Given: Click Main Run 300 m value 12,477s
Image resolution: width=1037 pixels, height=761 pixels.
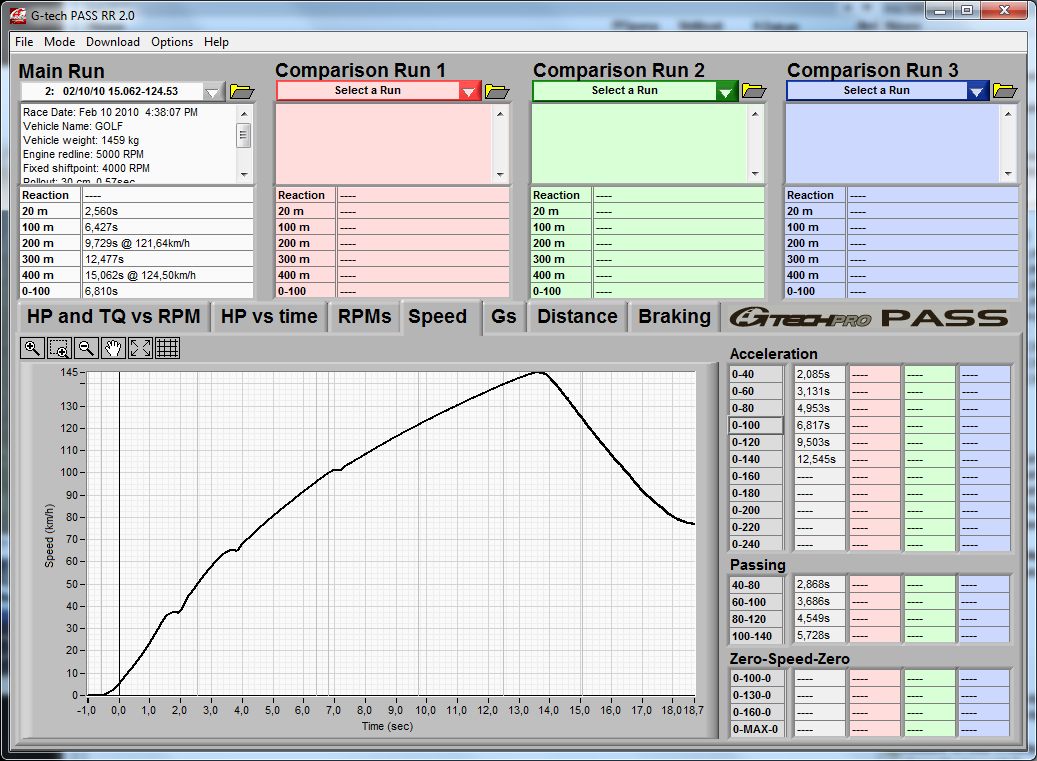Looking at the screenshot, I should [x=168, y=259].
